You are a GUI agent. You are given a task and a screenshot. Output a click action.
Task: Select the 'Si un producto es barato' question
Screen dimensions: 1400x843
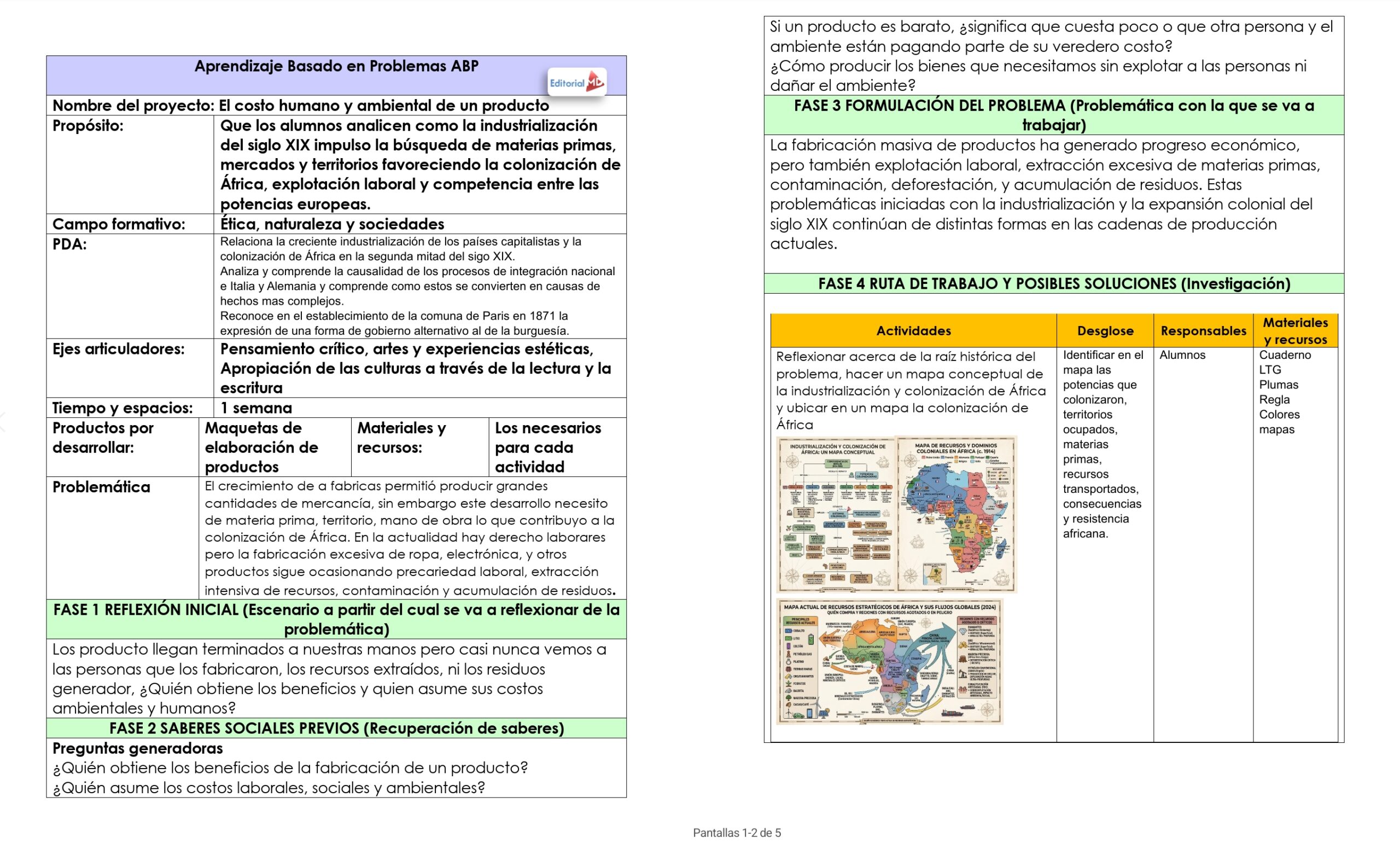point(1051,36)
